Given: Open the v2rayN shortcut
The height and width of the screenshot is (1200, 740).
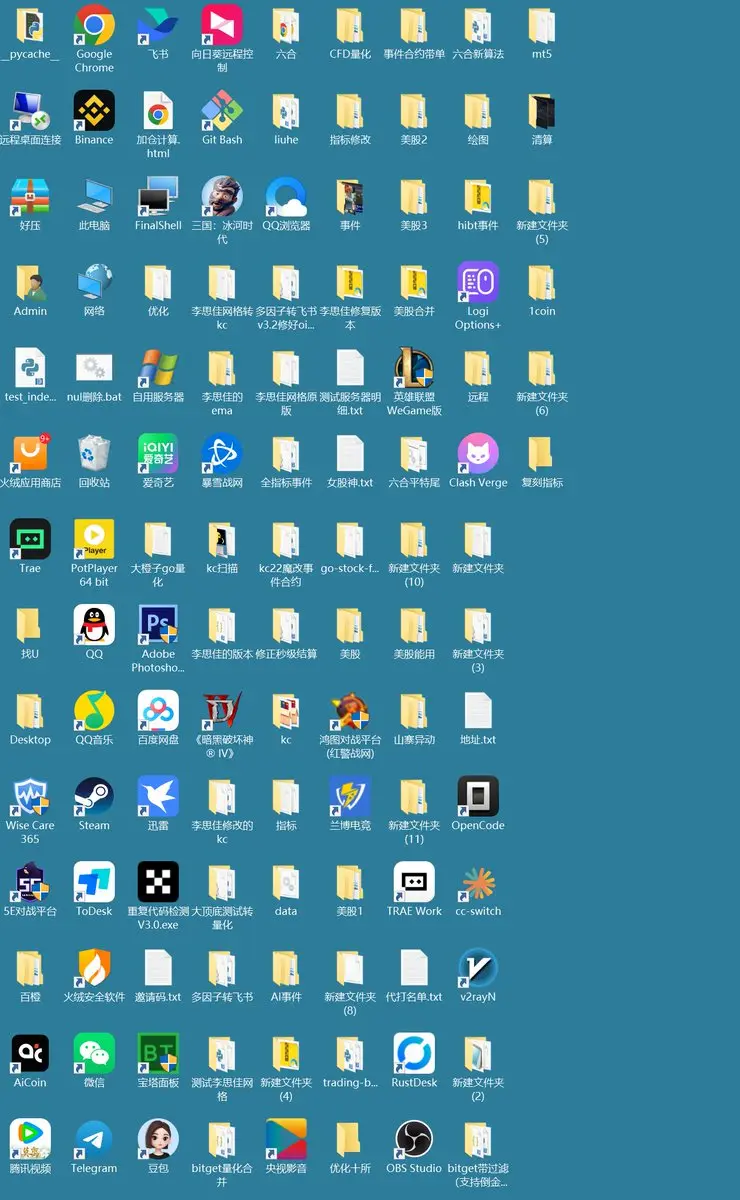Looking at the screenshot, I should pyautogui.click(x=478, y=968).
